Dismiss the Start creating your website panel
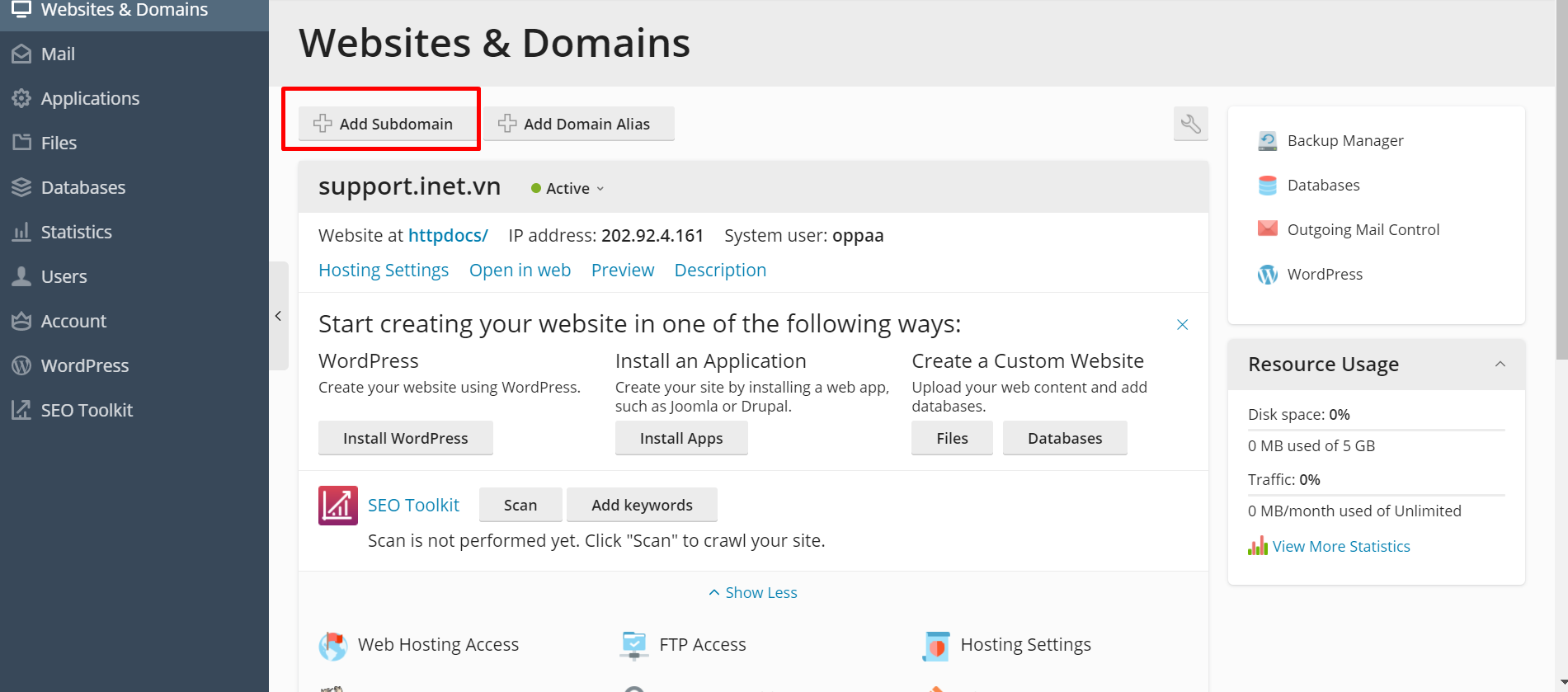This screenshot has height=692, width=1568. click(x=1182, y=325)
